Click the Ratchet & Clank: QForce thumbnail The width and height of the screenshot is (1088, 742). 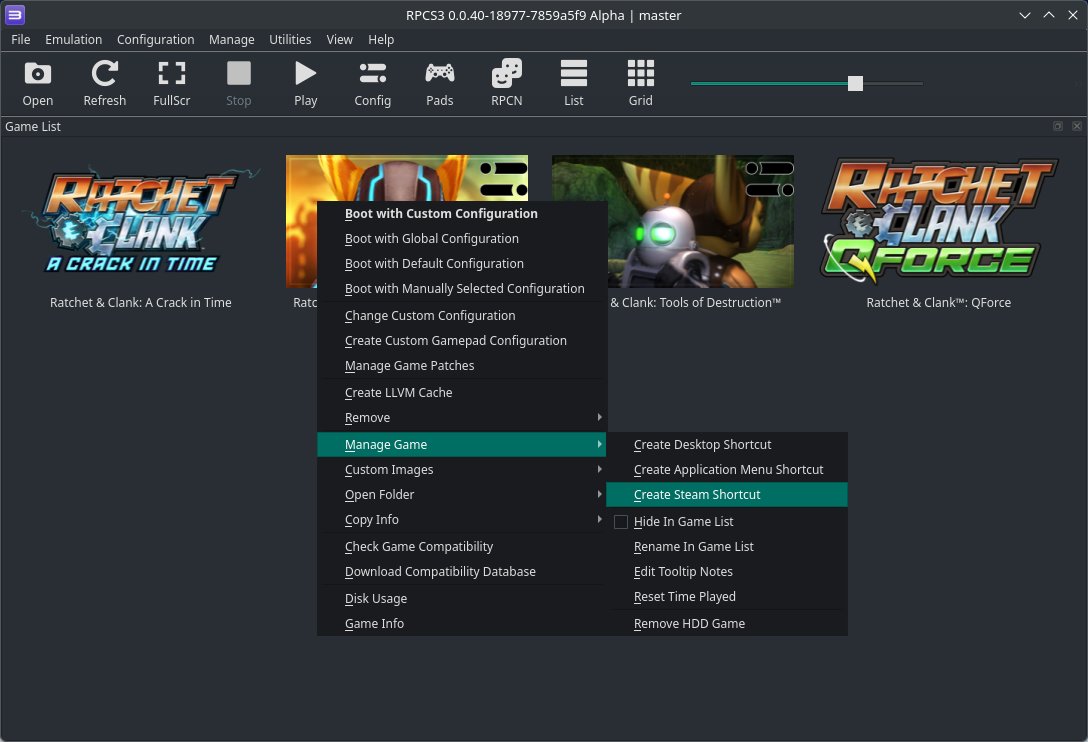938,221
